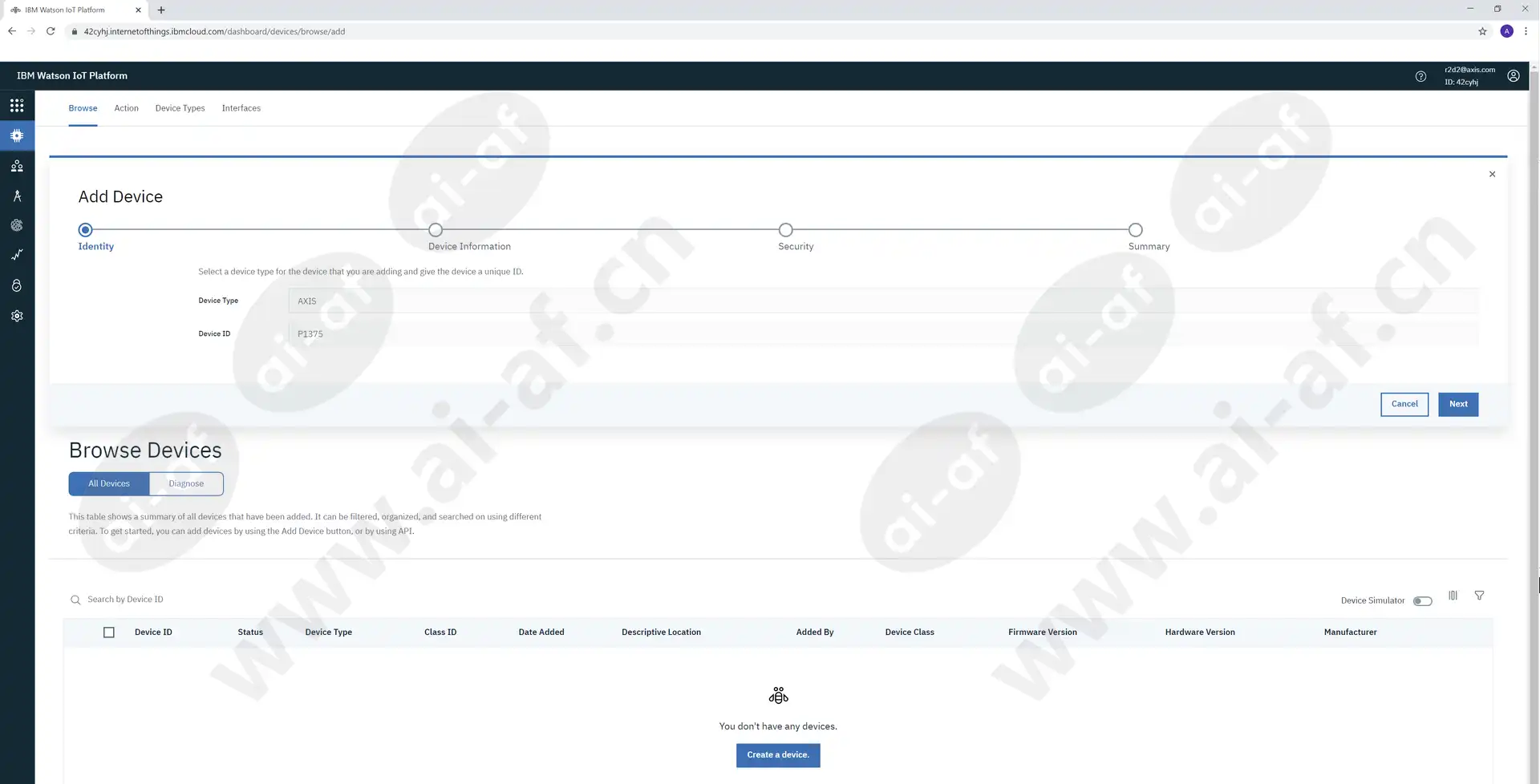Screen dimensions: 1540x784
Task: Click the filter funnel icon above table
Action: tap(1479, 596)
